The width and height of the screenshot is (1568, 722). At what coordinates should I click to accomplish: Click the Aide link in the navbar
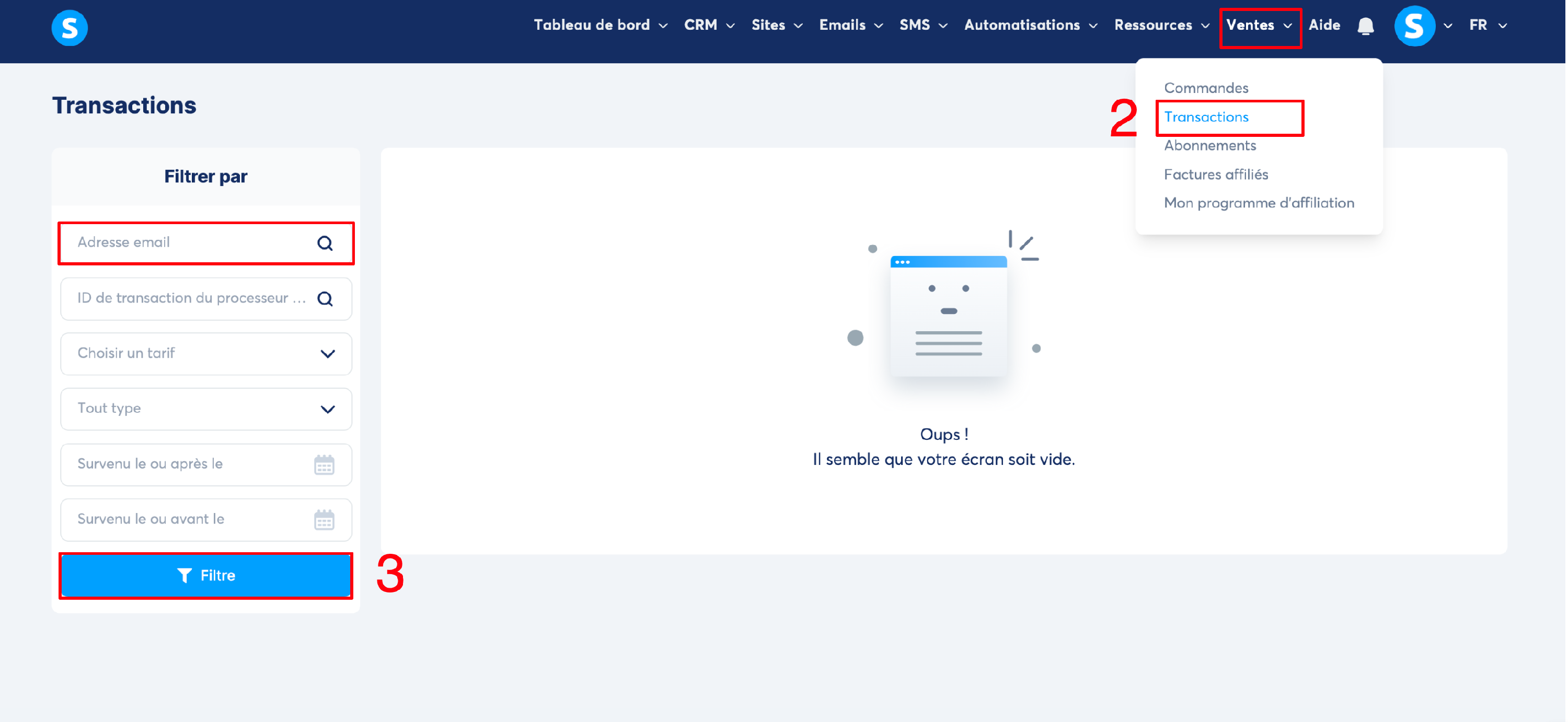click(x=1324, y=26)
